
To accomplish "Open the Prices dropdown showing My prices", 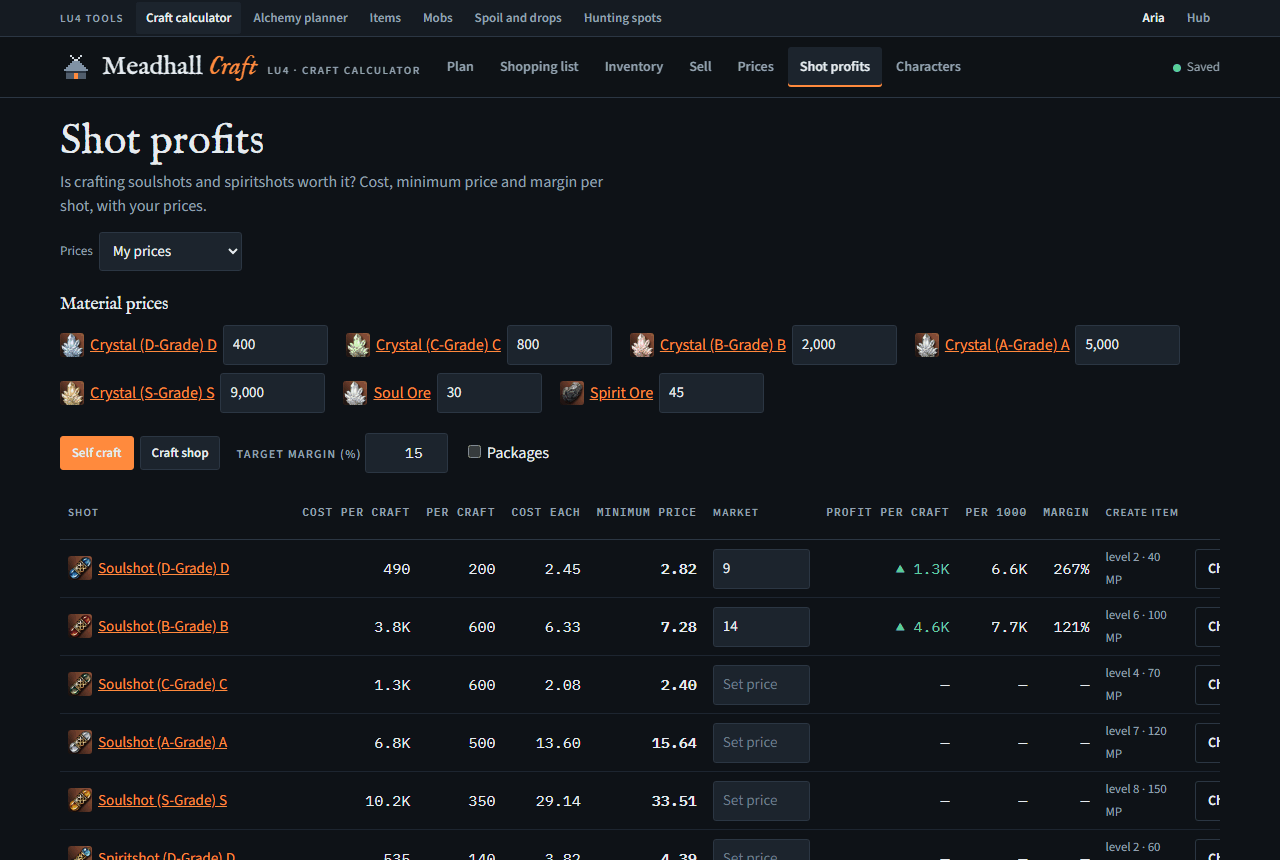I will [x=170, y=252].
